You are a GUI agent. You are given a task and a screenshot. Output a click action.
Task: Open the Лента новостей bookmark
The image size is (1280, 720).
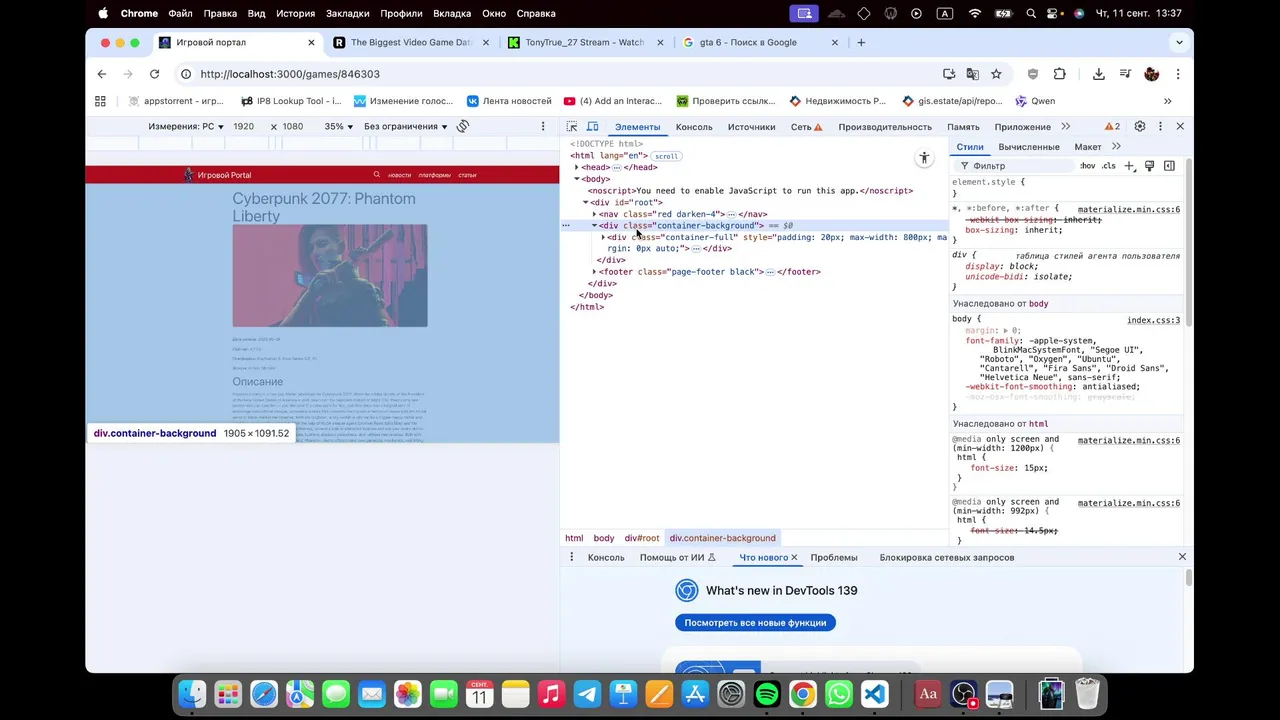pos(508,101)
